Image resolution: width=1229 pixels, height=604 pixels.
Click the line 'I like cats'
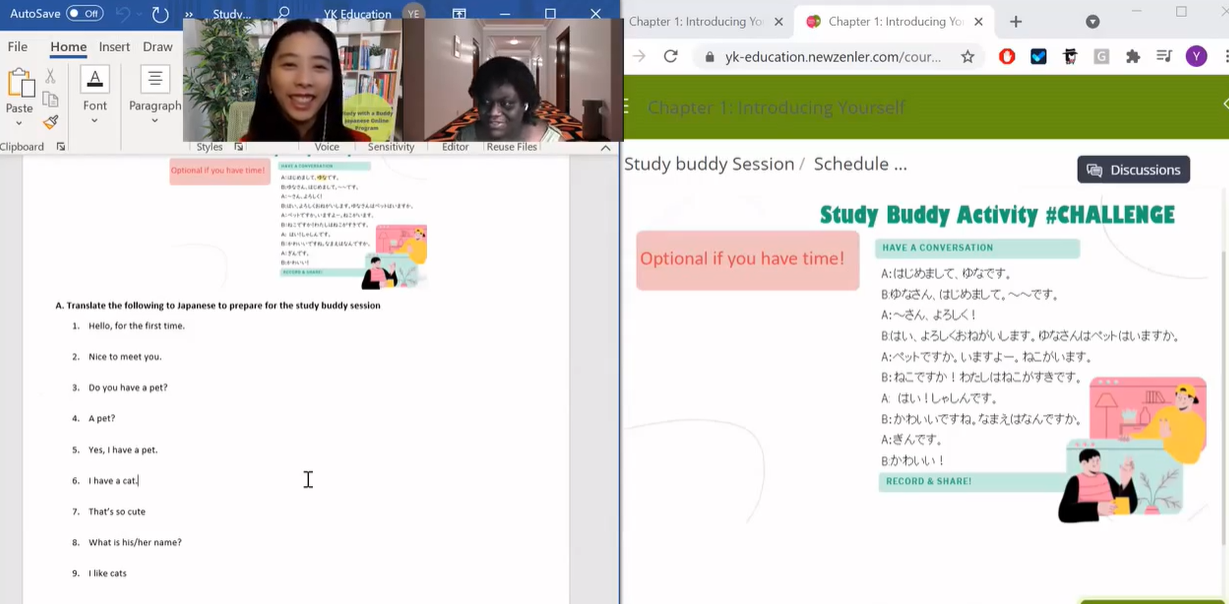point(107,574)
